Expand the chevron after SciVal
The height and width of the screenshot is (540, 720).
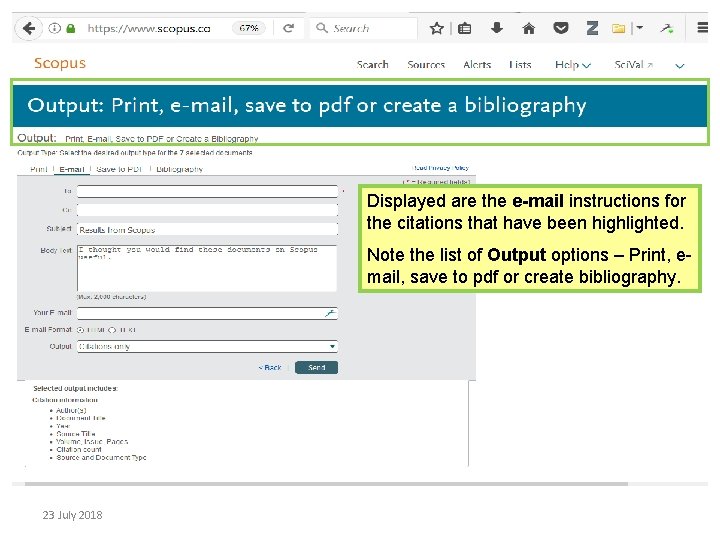click(x=680, y=66)
